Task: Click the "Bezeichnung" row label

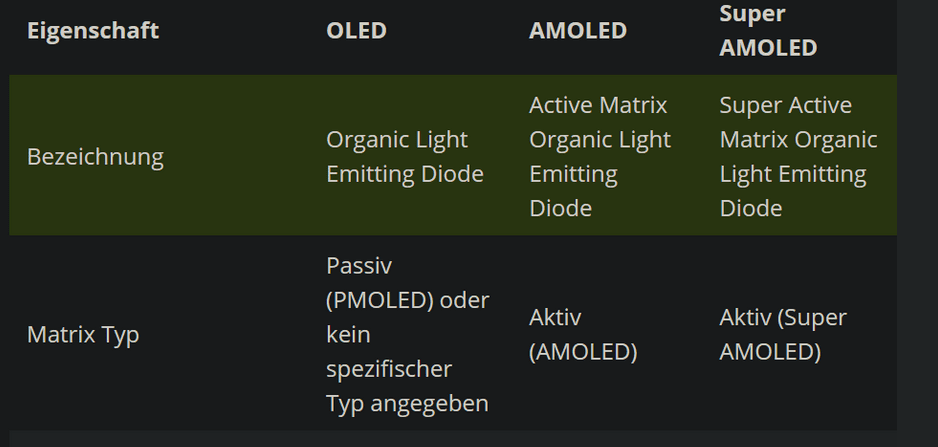Action: [95, 157]
